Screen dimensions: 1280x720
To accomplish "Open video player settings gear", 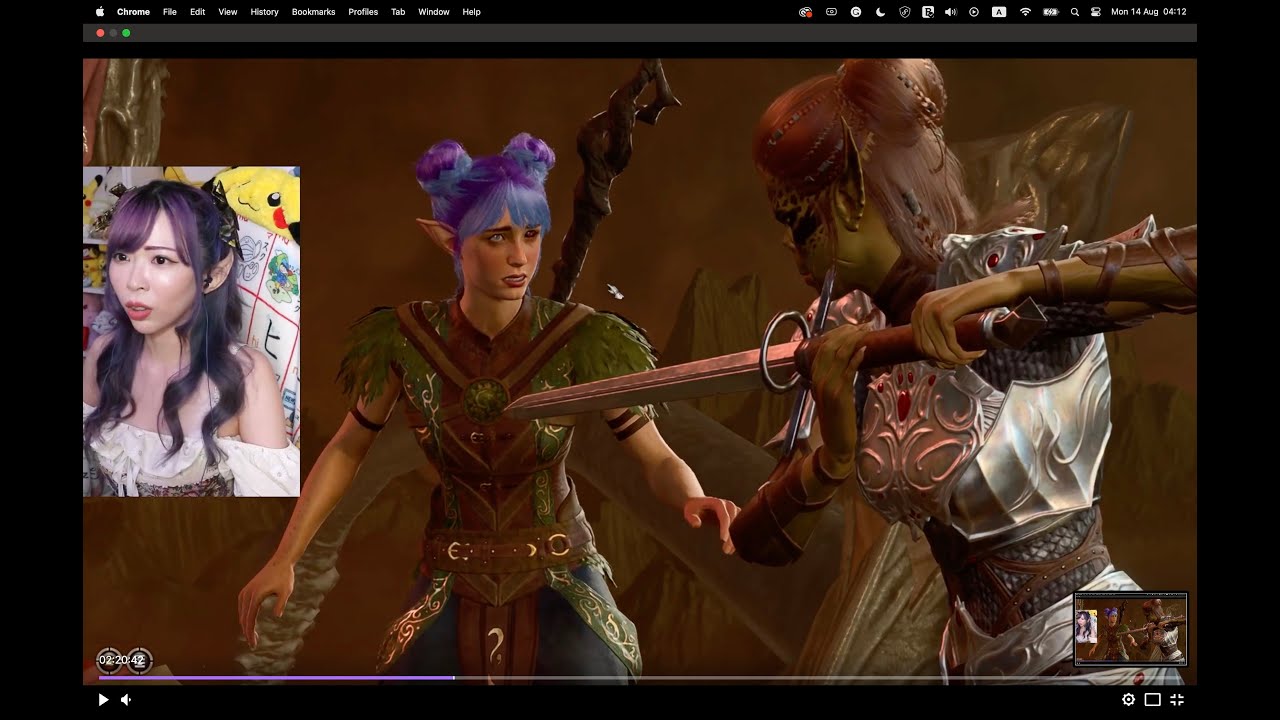I will [x=1128, y=700].
